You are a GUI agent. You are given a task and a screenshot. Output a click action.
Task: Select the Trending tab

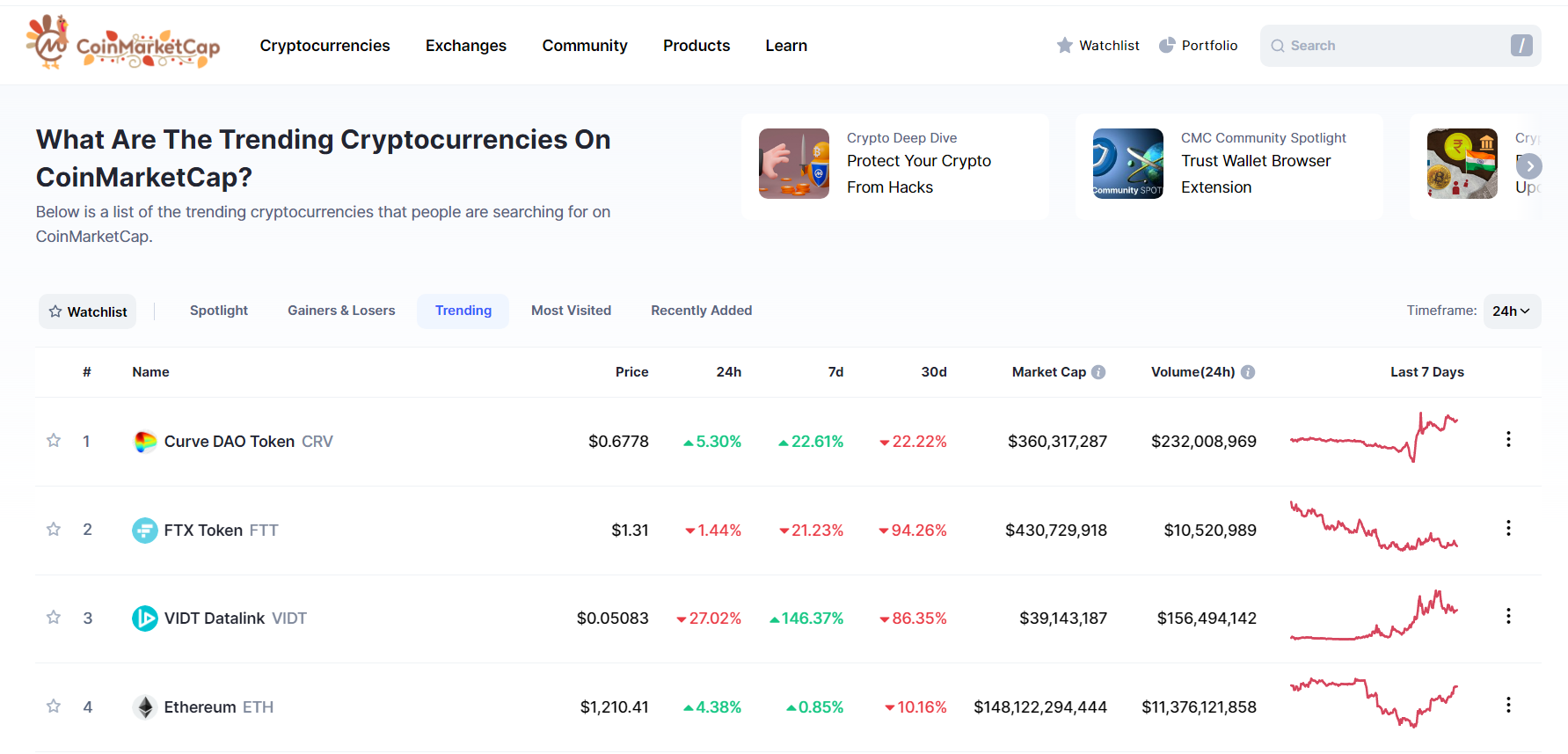point(463,311)
